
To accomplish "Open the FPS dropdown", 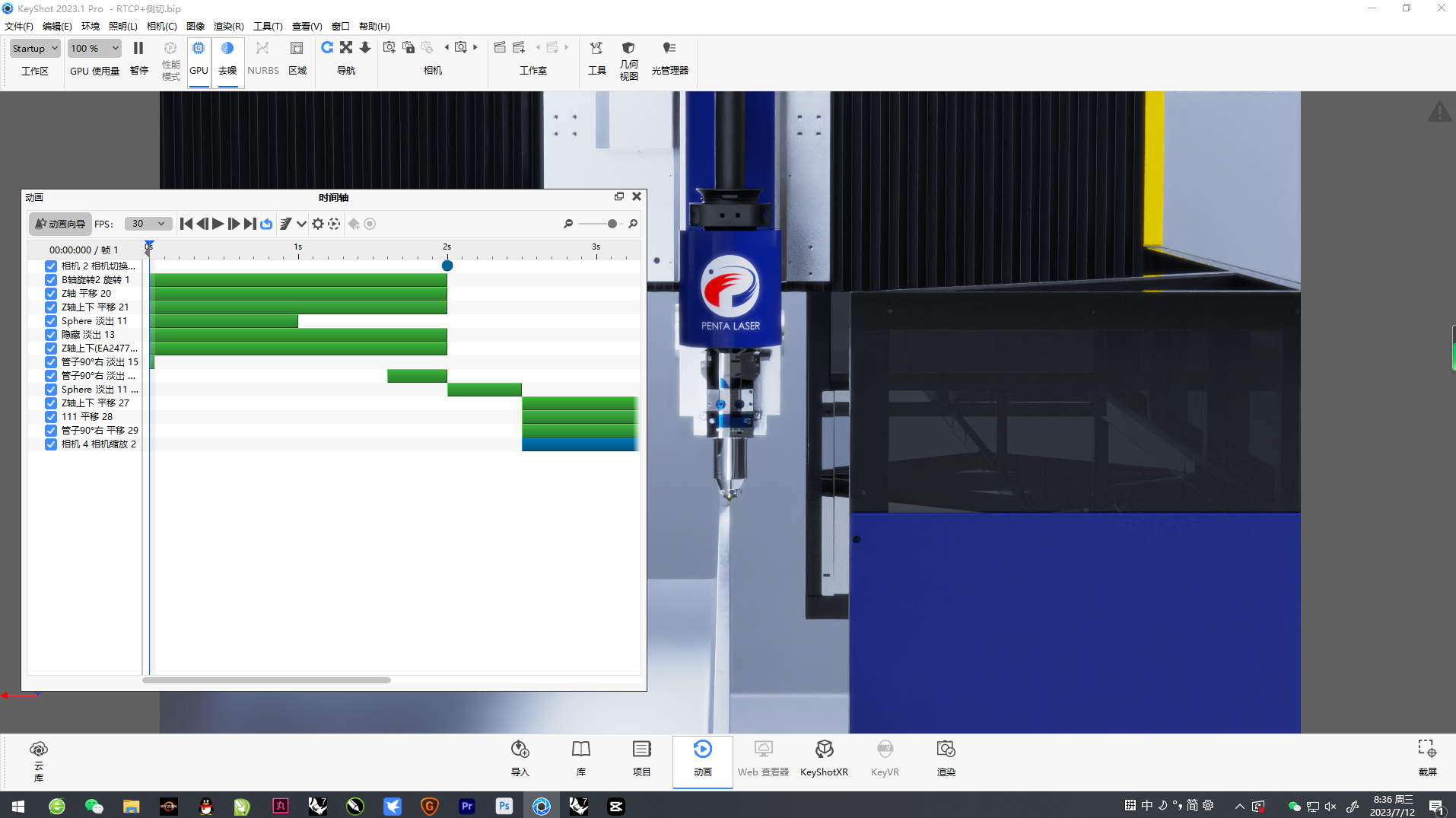I will 148,223.
